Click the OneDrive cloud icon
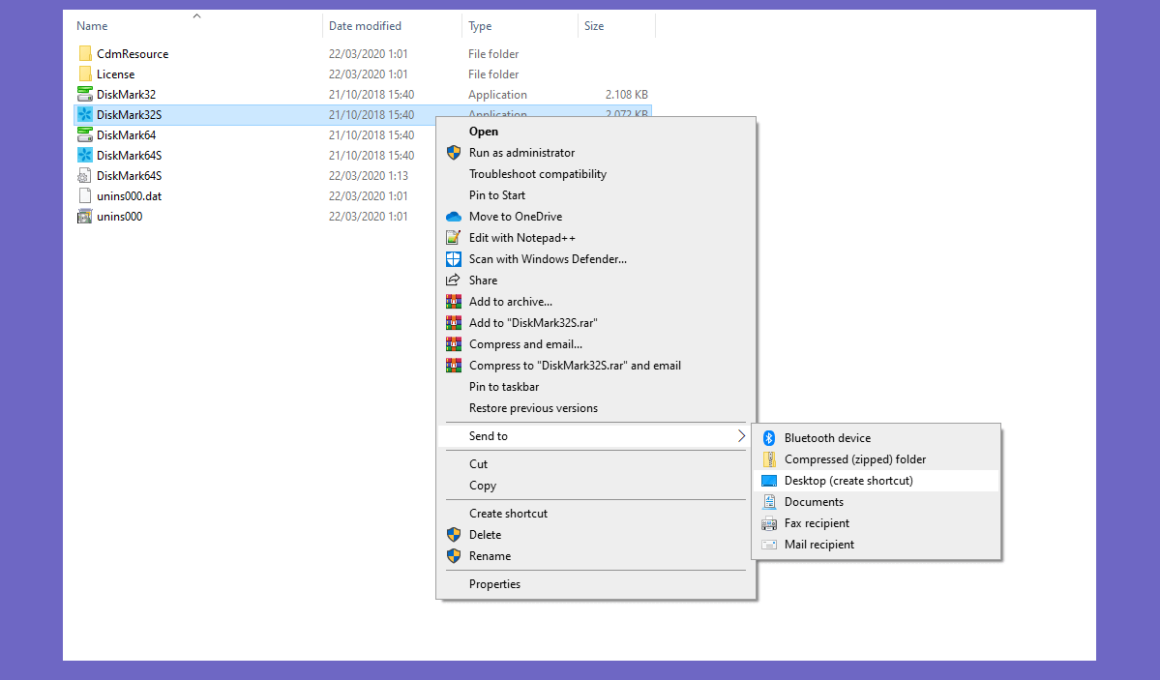Viewport: 1160px width, 680px height. 453,217
